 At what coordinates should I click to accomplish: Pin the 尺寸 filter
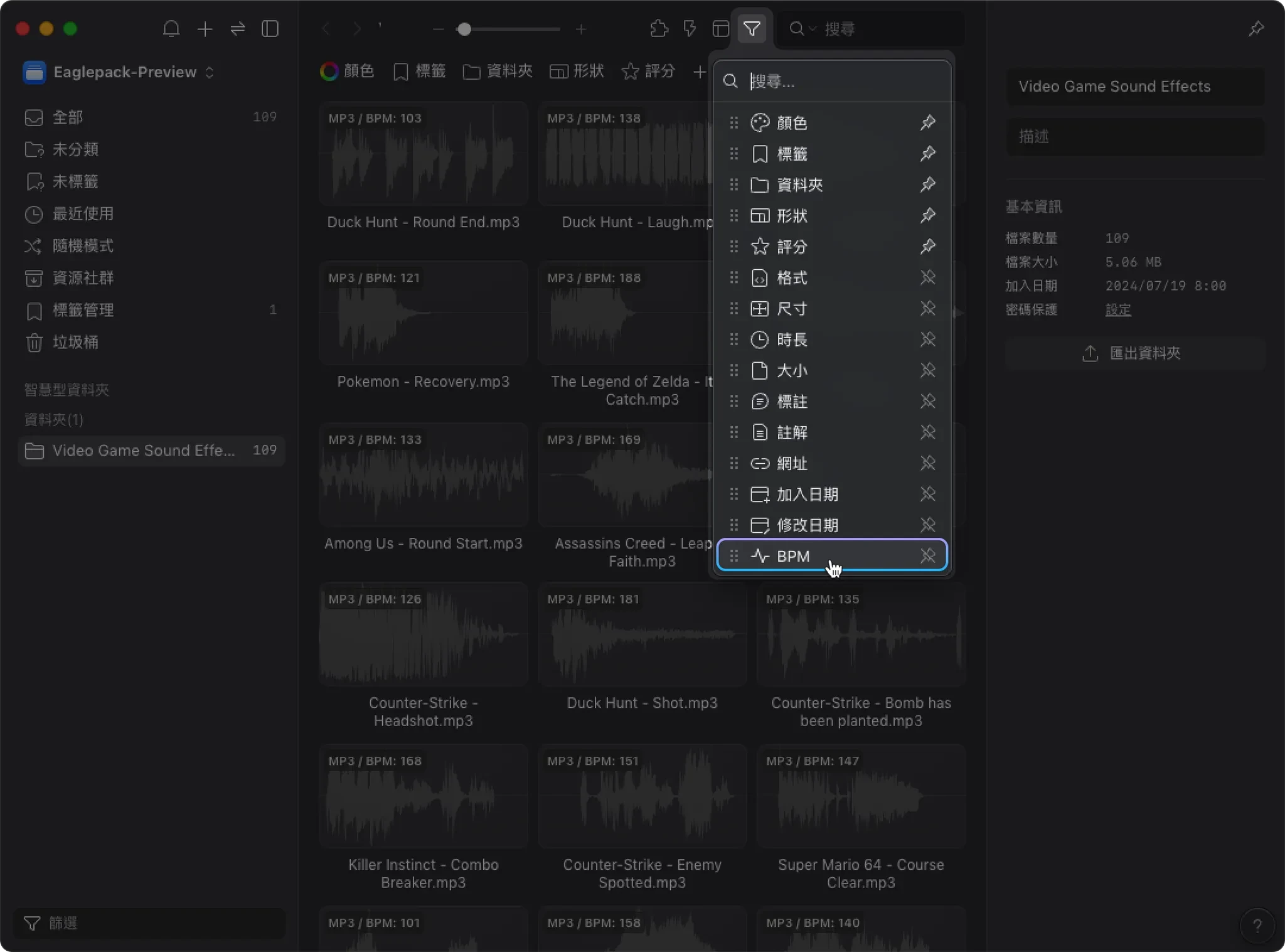coord(928,308)
